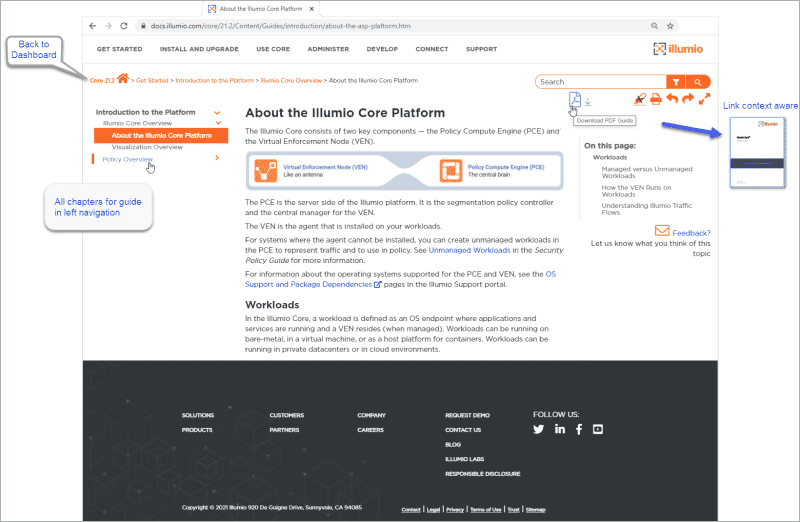Click the zoom magnifier icon in address bar
800x522 pixels.
point(654,26)
